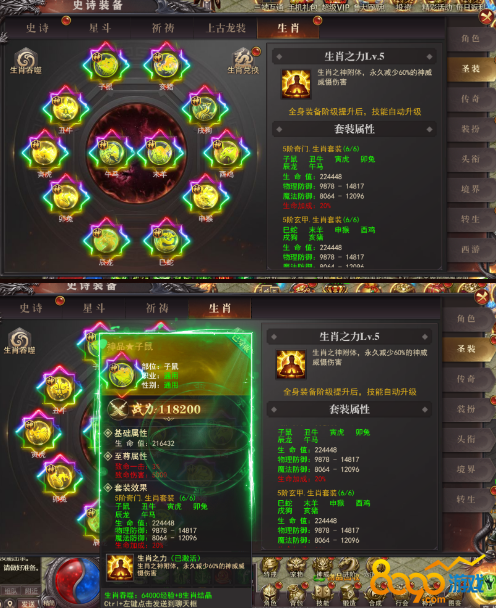The height and width of the screenshot is (608, 496).
Task: Close the upper 史诗装备 window
Action: 487,17
